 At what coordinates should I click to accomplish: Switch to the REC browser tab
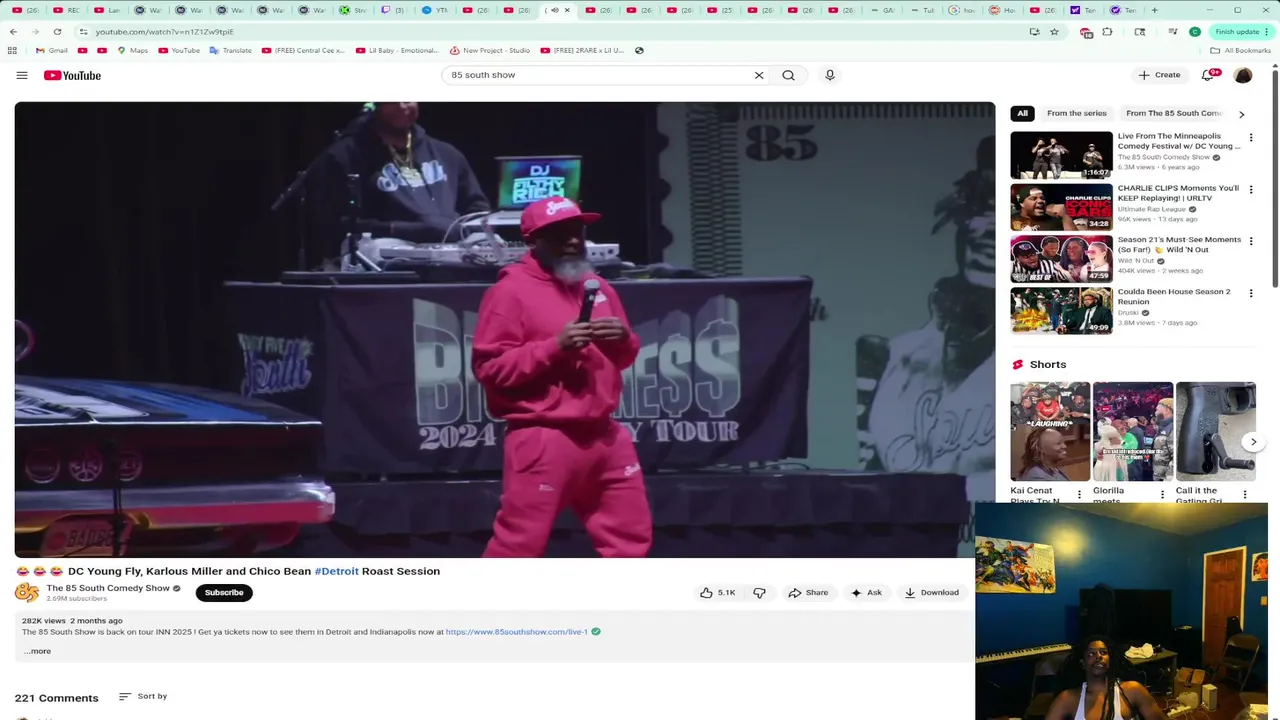click(x=66, y=10)
